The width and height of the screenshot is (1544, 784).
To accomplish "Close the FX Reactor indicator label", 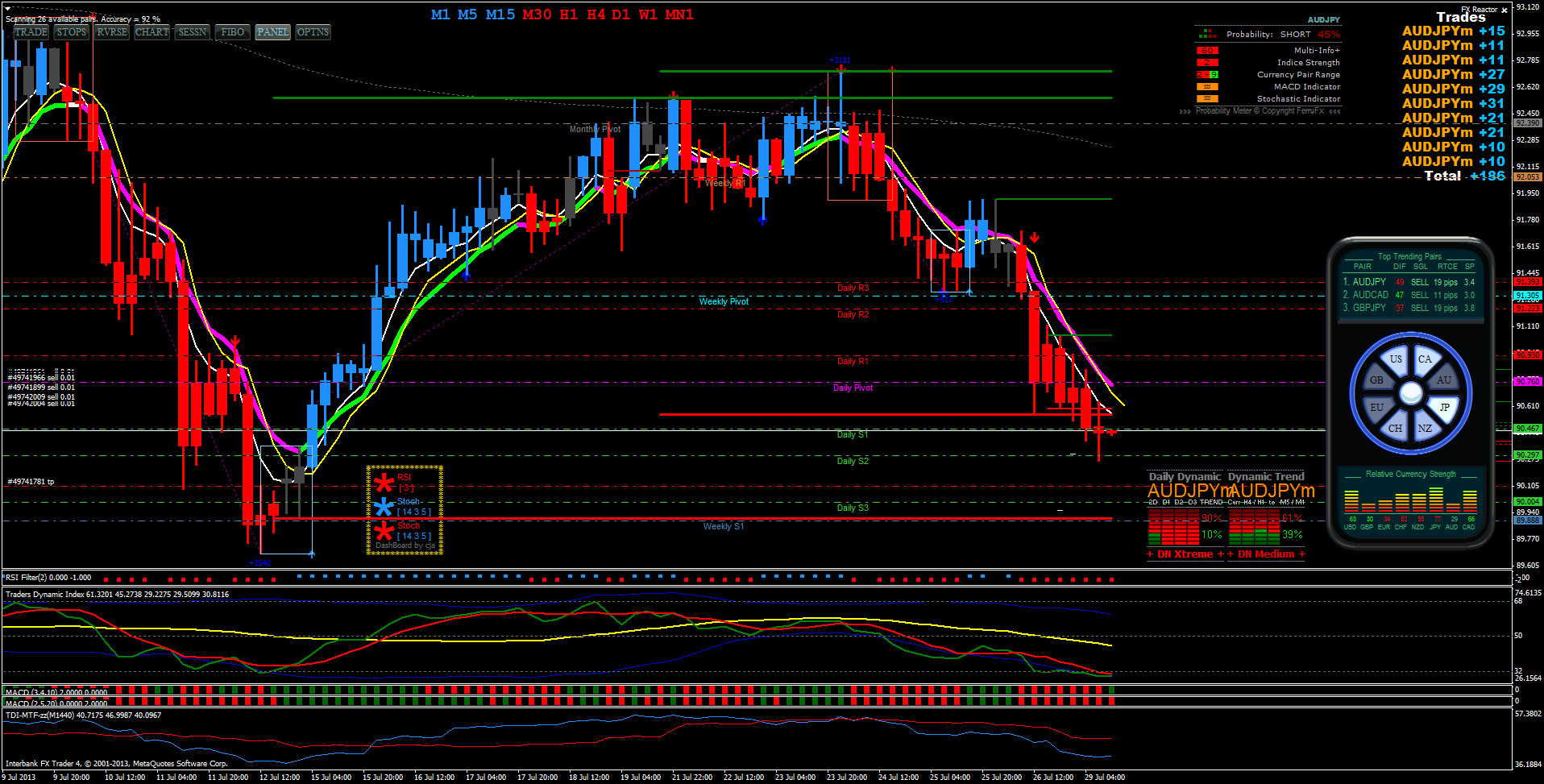I will coord(1504,10).
